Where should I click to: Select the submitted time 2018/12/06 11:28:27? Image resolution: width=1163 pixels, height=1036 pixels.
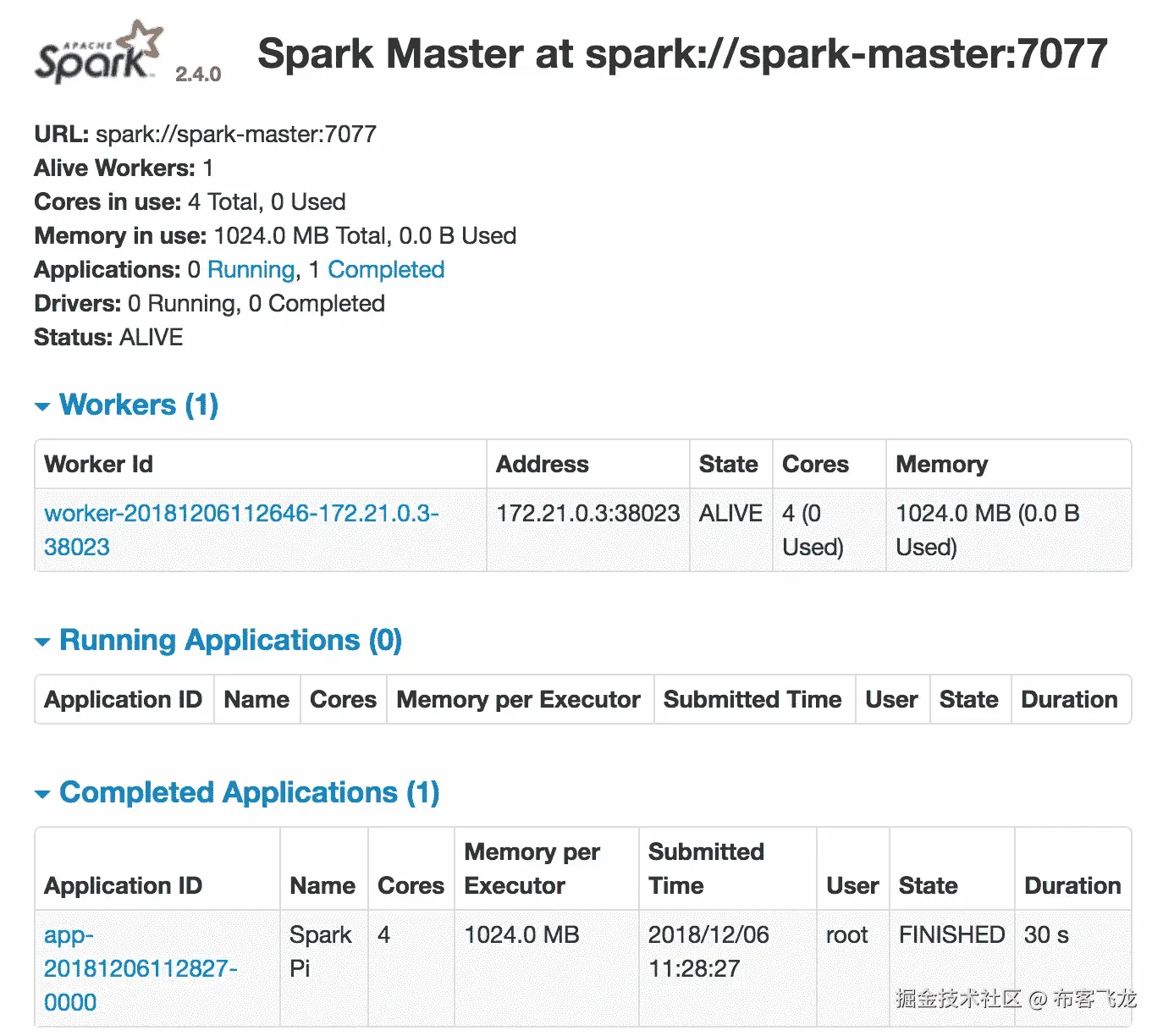708,951
